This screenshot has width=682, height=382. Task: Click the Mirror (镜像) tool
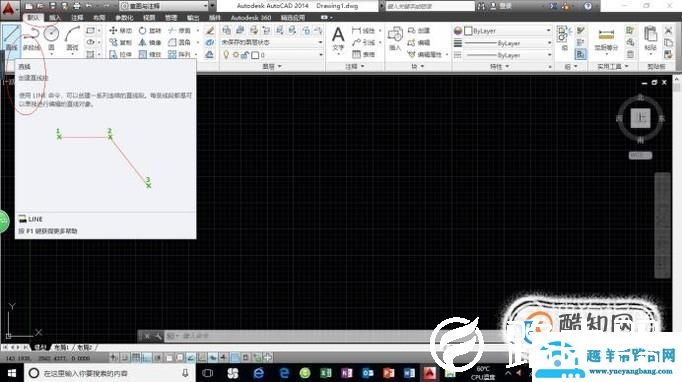pyautogui.click(x=150, y=42)
